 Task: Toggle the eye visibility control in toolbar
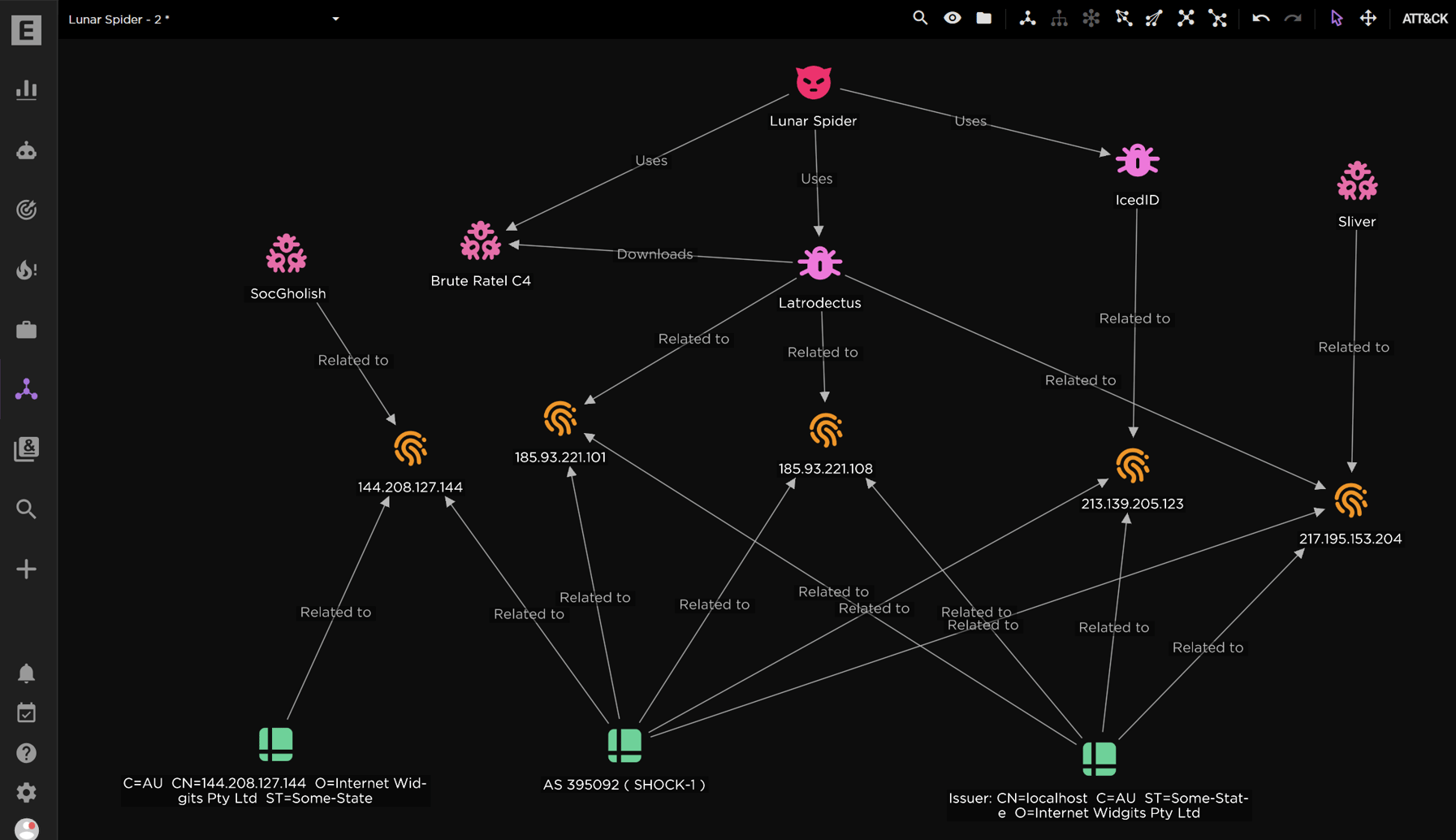(952, 17)
